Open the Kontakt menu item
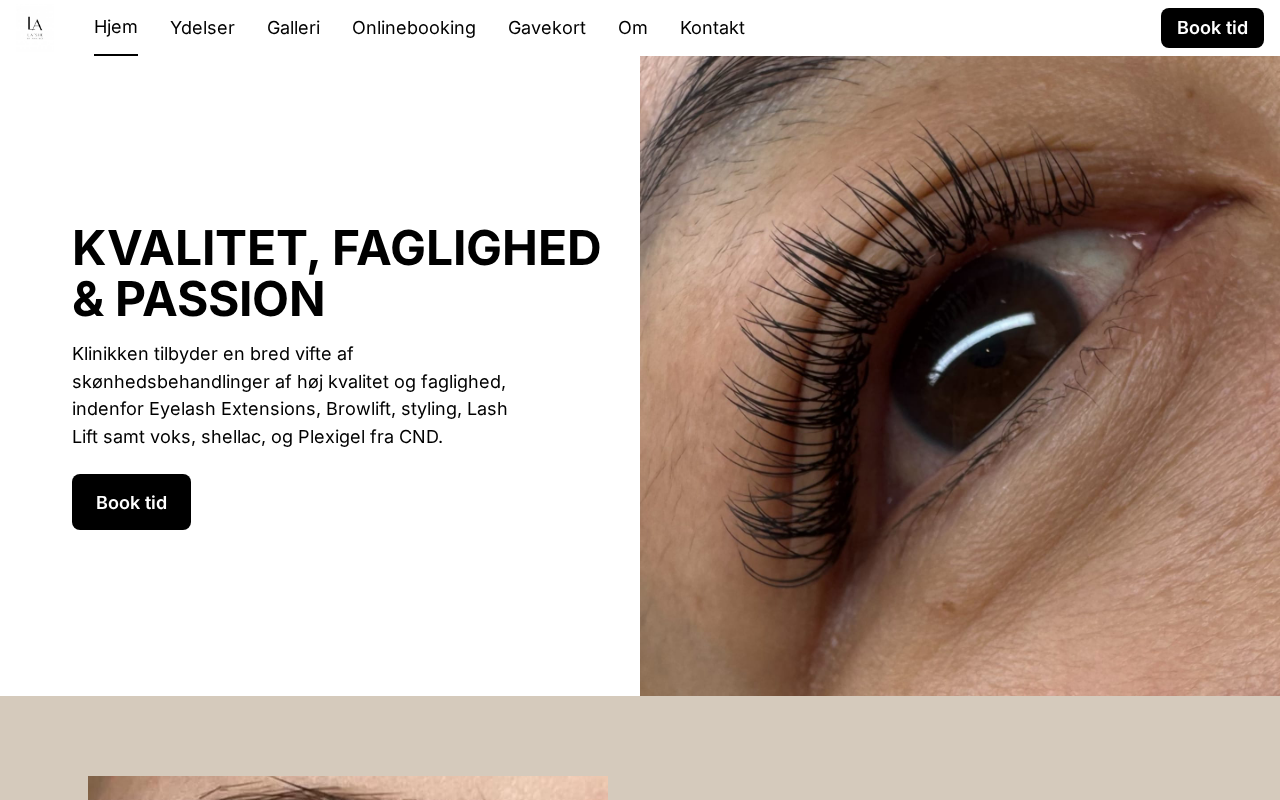The height and width of the screenshot is (800, 1280). point(712,28)
